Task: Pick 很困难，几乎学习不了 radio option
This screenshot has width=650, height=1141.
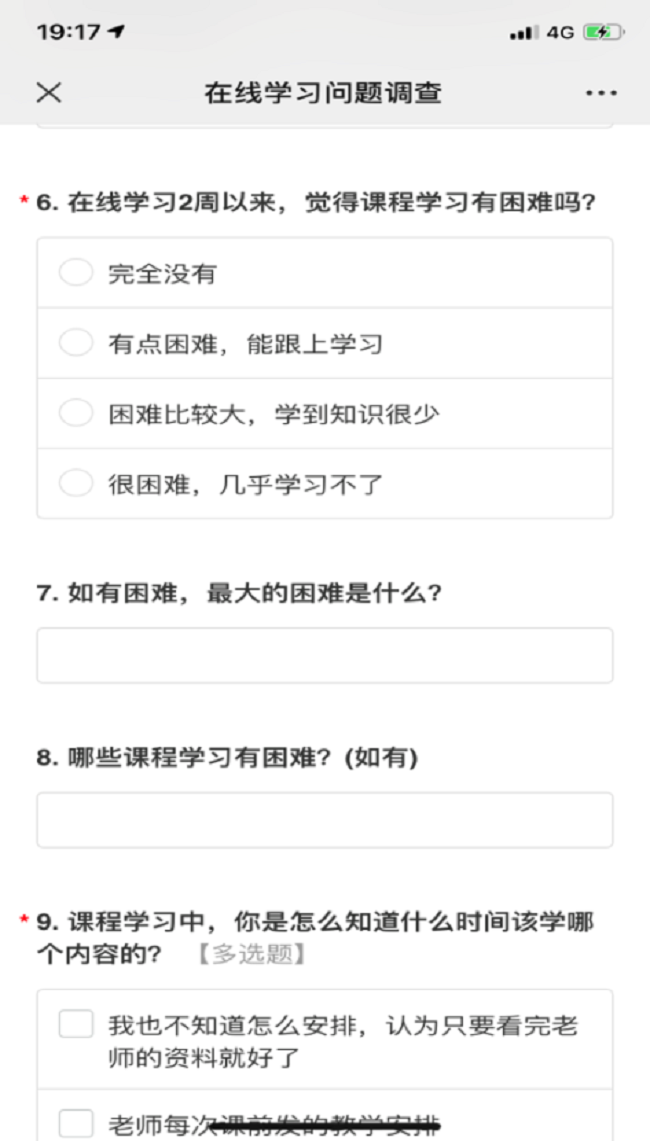Action: tap(76, 484)
